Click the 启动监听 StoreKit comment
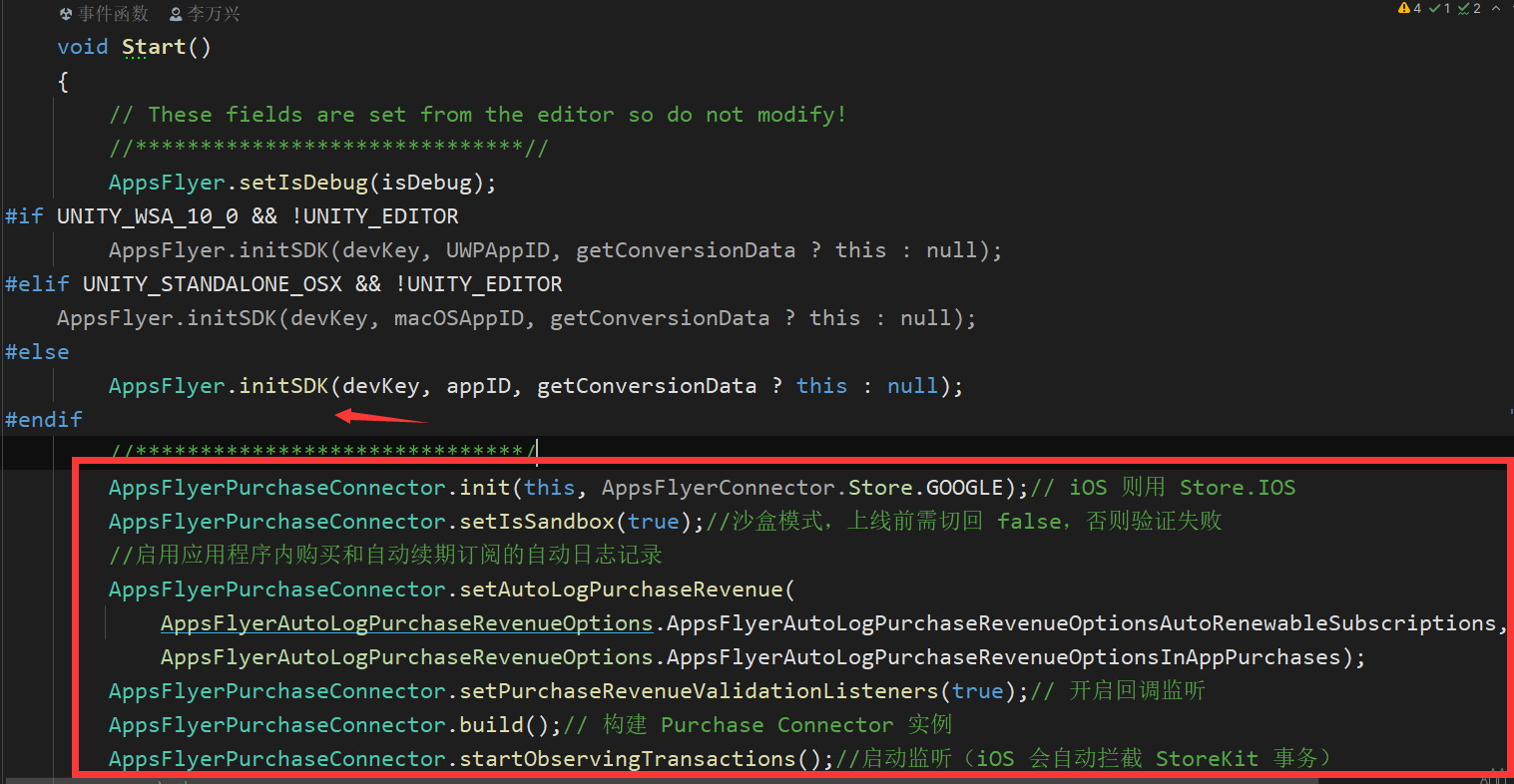Screen dimensions: 1514x784 pos(1084,759)
